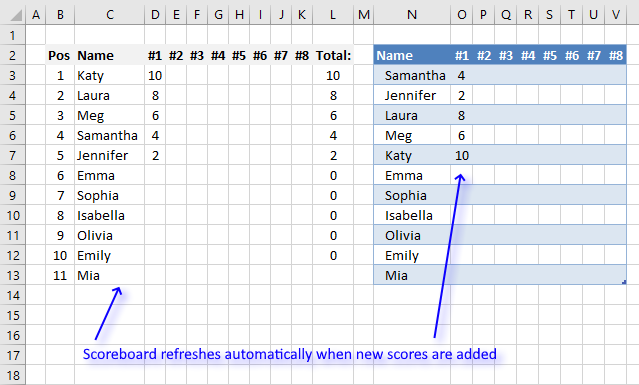Click the blue 'Name' table header cell
Screen dimensions: 639x385
click(x=412, y=55)
